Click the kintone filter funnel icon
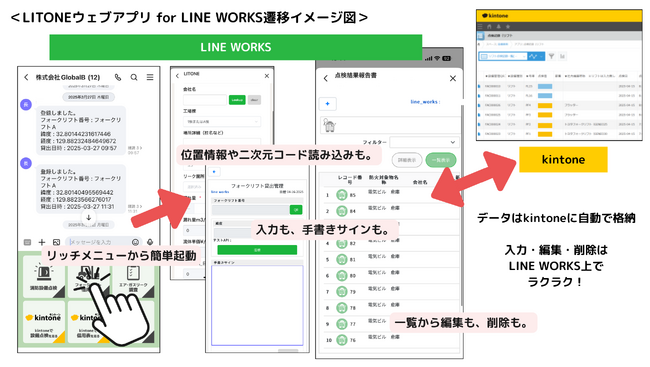The width and height of the screenshot is (650, 367). tap(551, 56)
